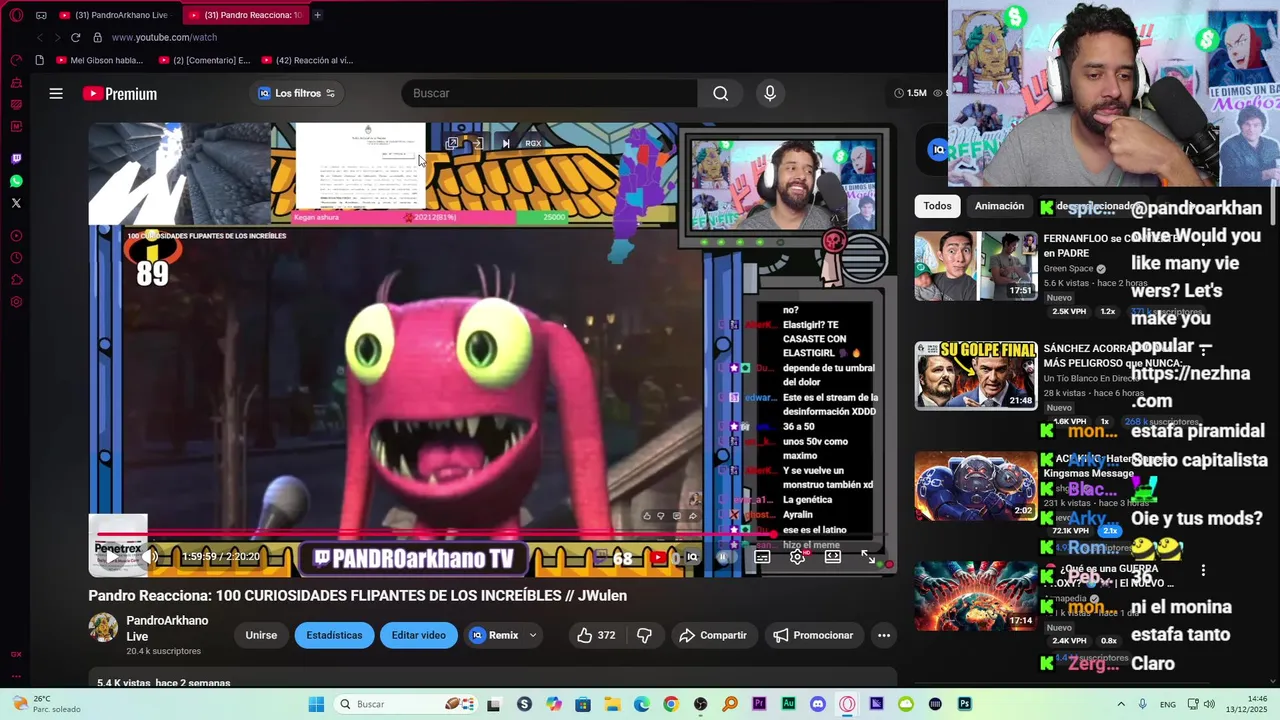The height and width of the screenshot is (720, 1280).
Task: Open Windows Start menu
Action: point(316,704)
